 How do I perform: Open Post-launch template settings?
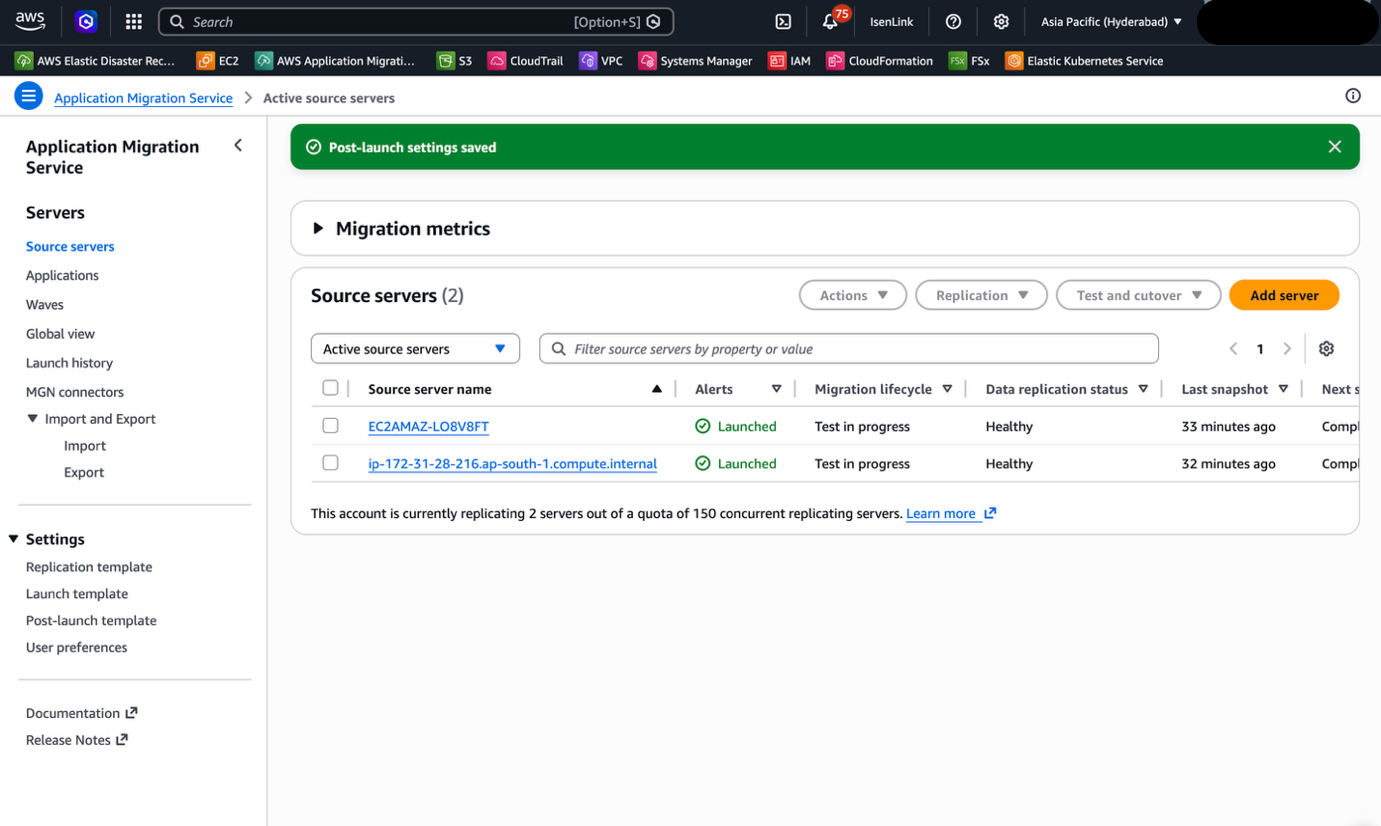[x=91, y=621]
